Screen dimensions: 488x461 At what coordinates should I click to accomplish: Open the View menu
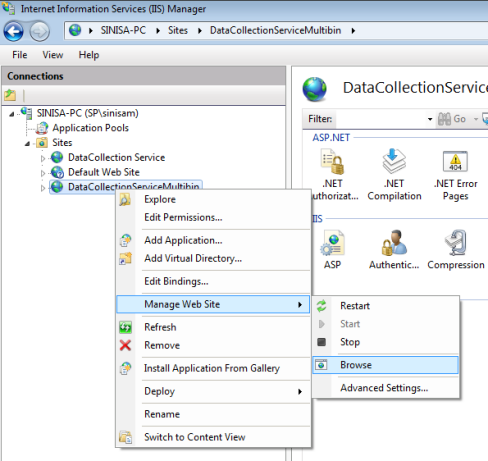[x=53, y=55]
